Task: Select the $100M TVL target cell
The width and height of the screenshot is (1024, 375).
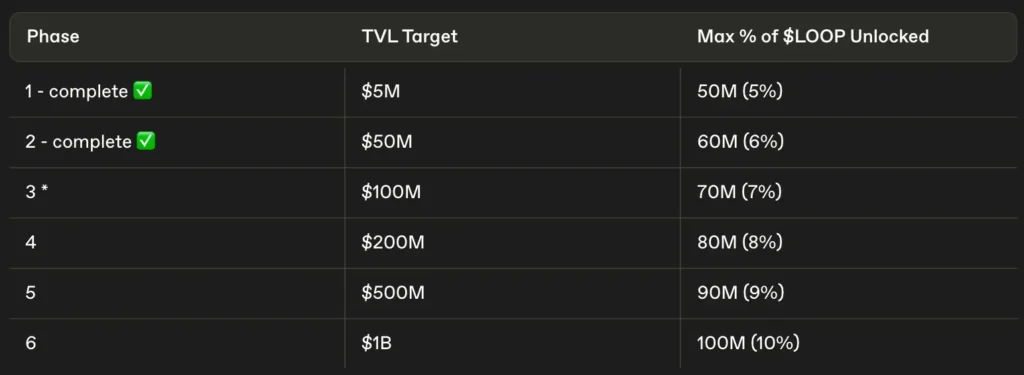Action: click(x=513, y=193)
